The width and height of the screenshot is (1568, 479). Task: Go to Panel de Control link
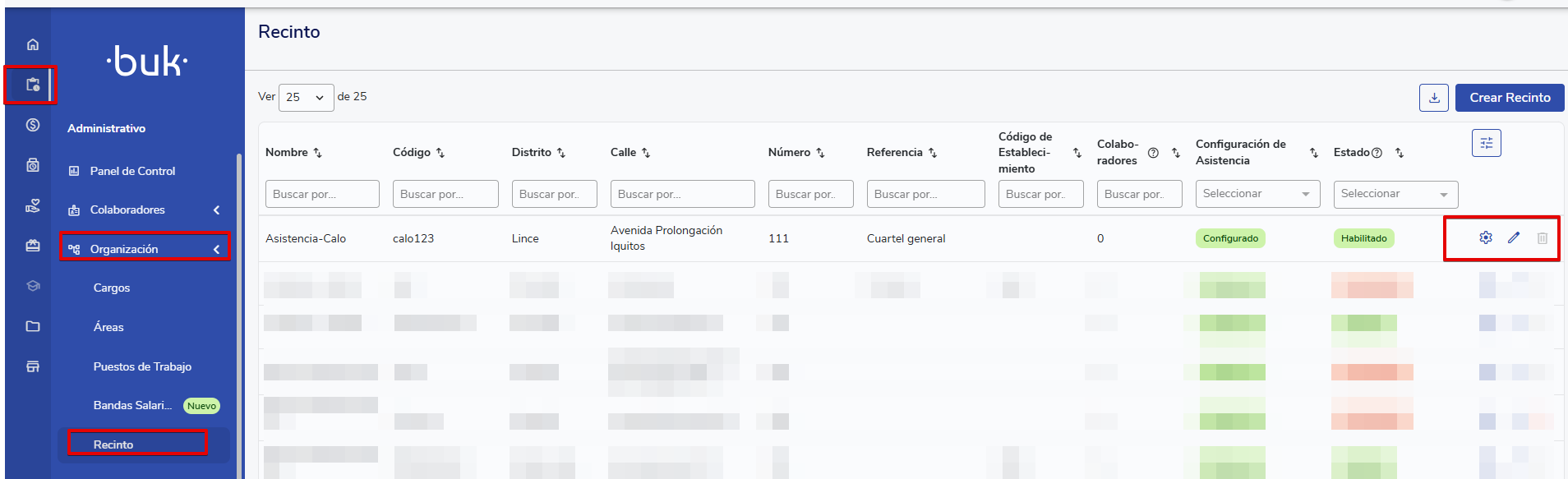click(132, 171)
